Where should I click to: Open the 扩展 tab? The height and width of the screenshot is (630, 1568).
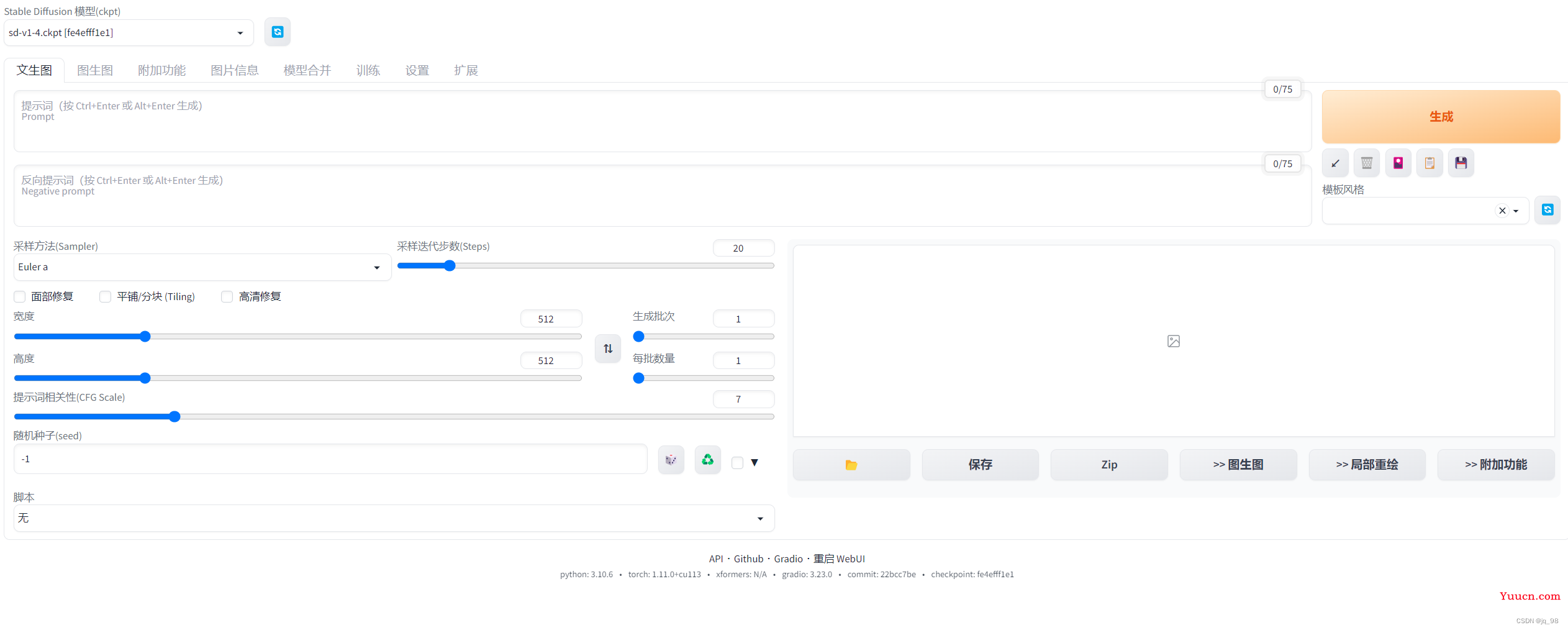pos(466,70)
